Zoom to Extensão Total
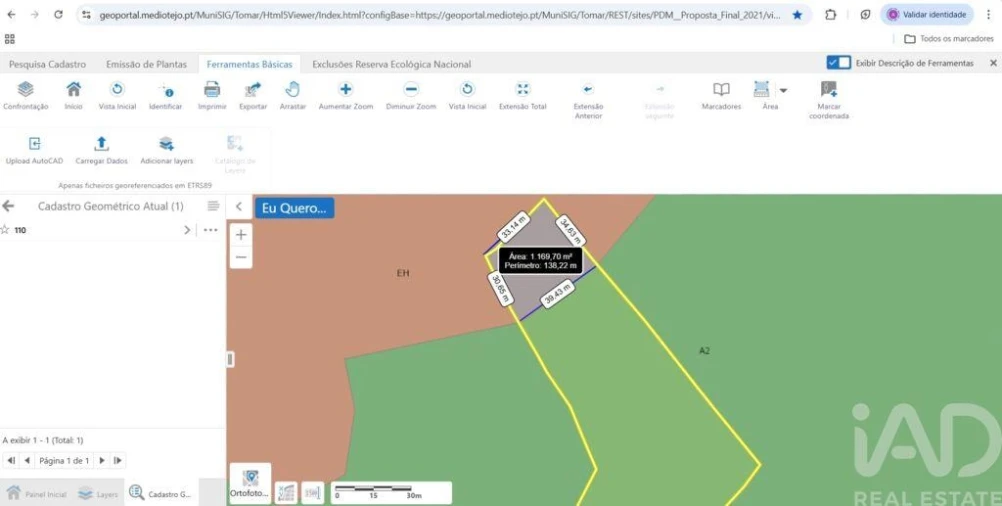Image resolution: width=1002 pixels, height=506 pixels. (523, 96)
